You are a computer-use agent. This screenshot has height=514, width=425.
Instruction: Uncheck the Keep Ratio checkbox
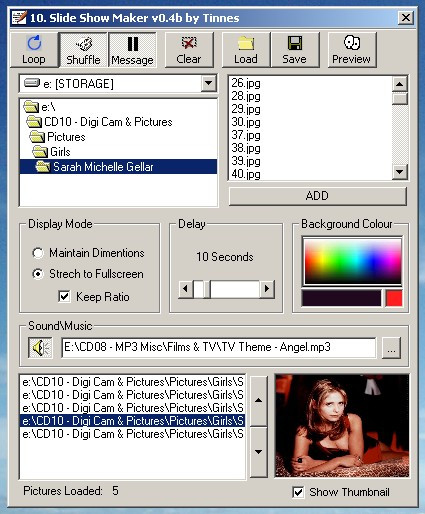tap(64, 296)
